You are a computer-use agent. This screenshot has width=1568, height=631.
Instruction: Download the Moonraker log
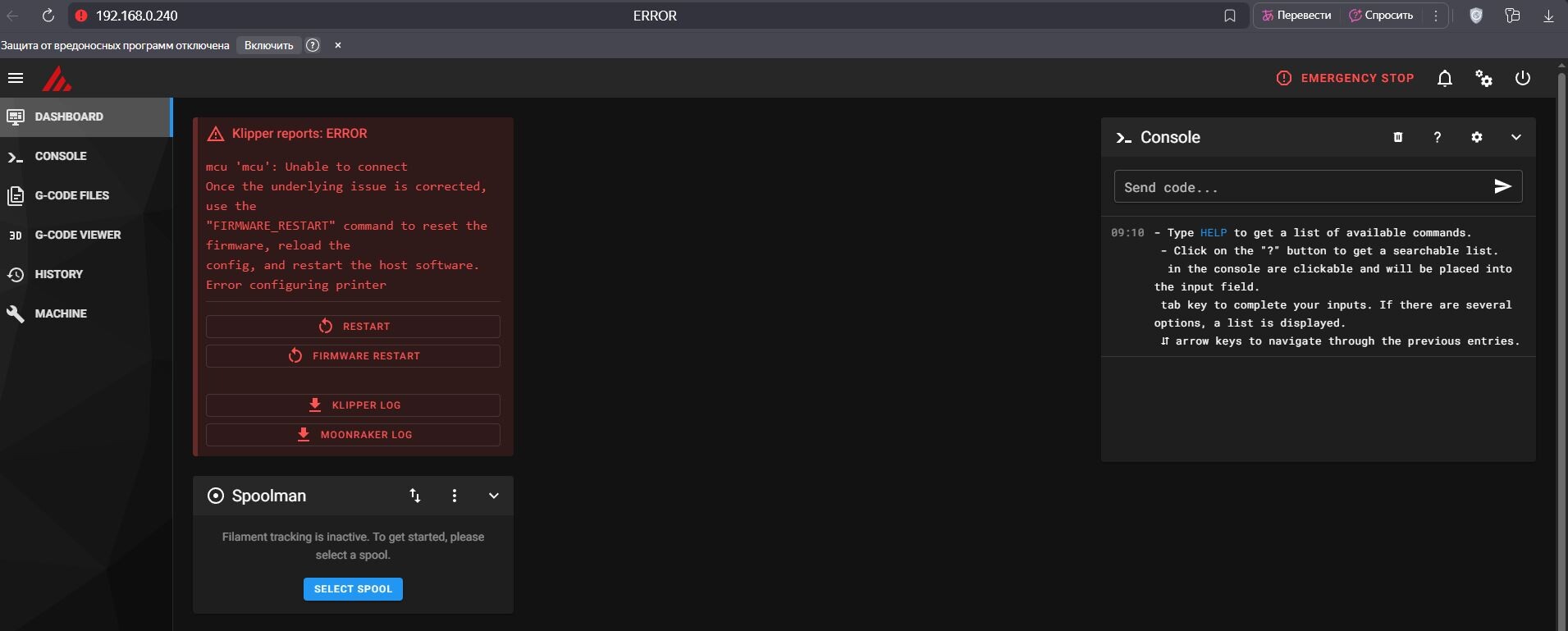(353, 435)
